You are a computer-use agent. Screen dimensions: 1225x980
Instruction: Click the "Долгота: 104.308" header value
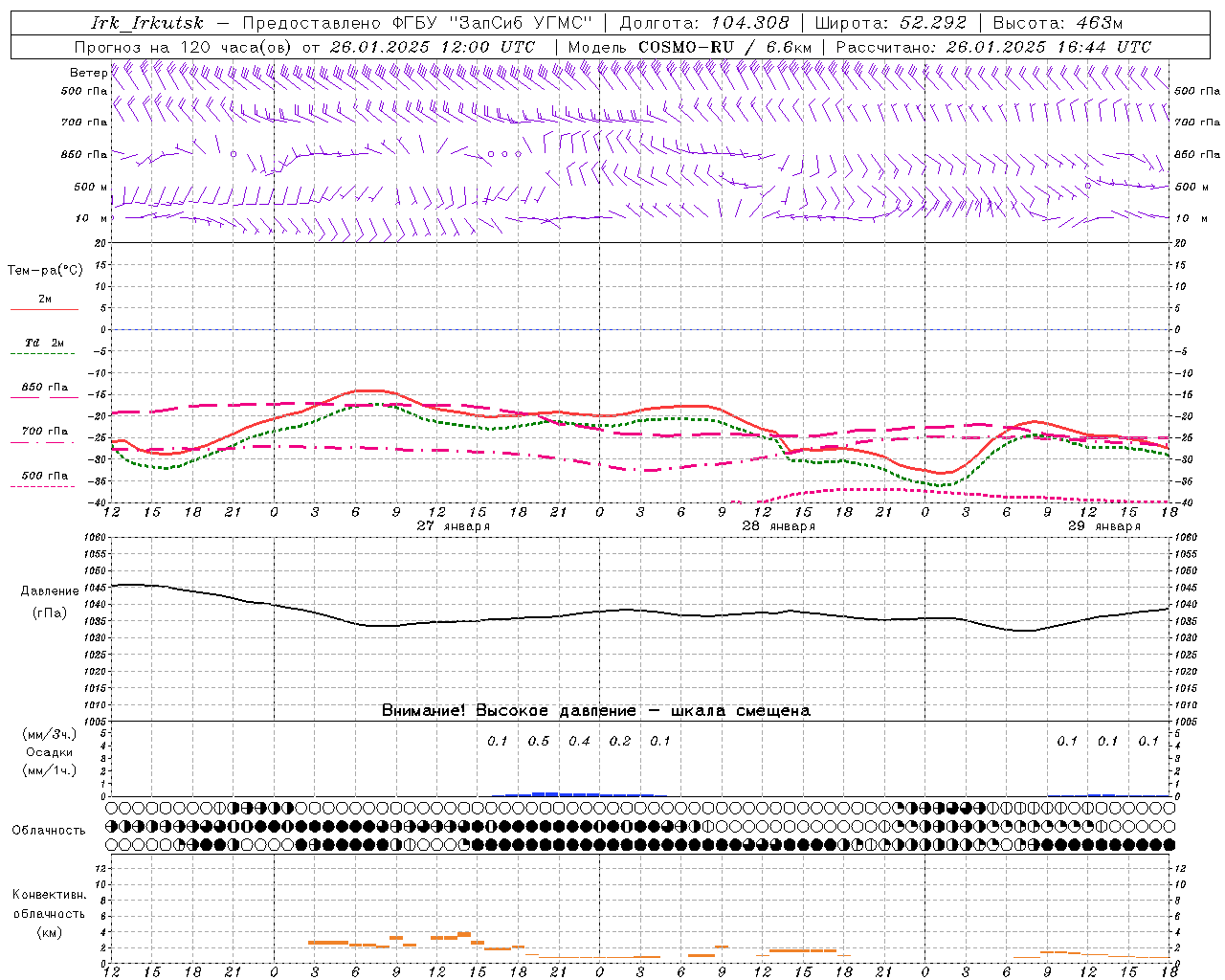tap(704, 23)
